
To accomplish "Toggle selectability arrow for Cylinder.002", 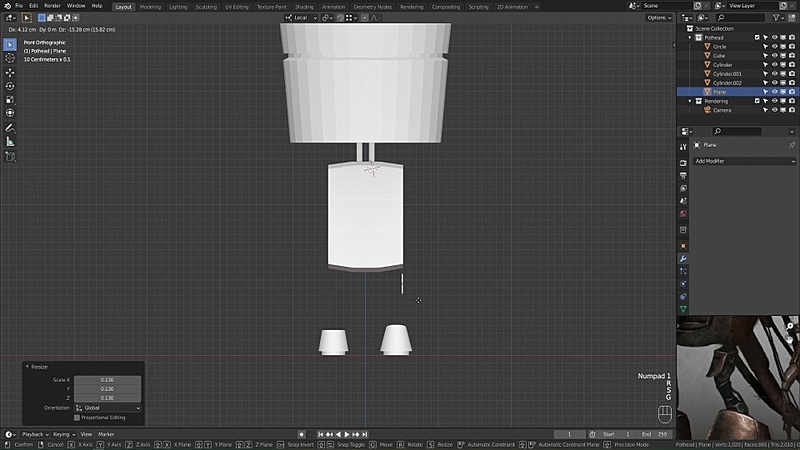I will tap(765, 83).
